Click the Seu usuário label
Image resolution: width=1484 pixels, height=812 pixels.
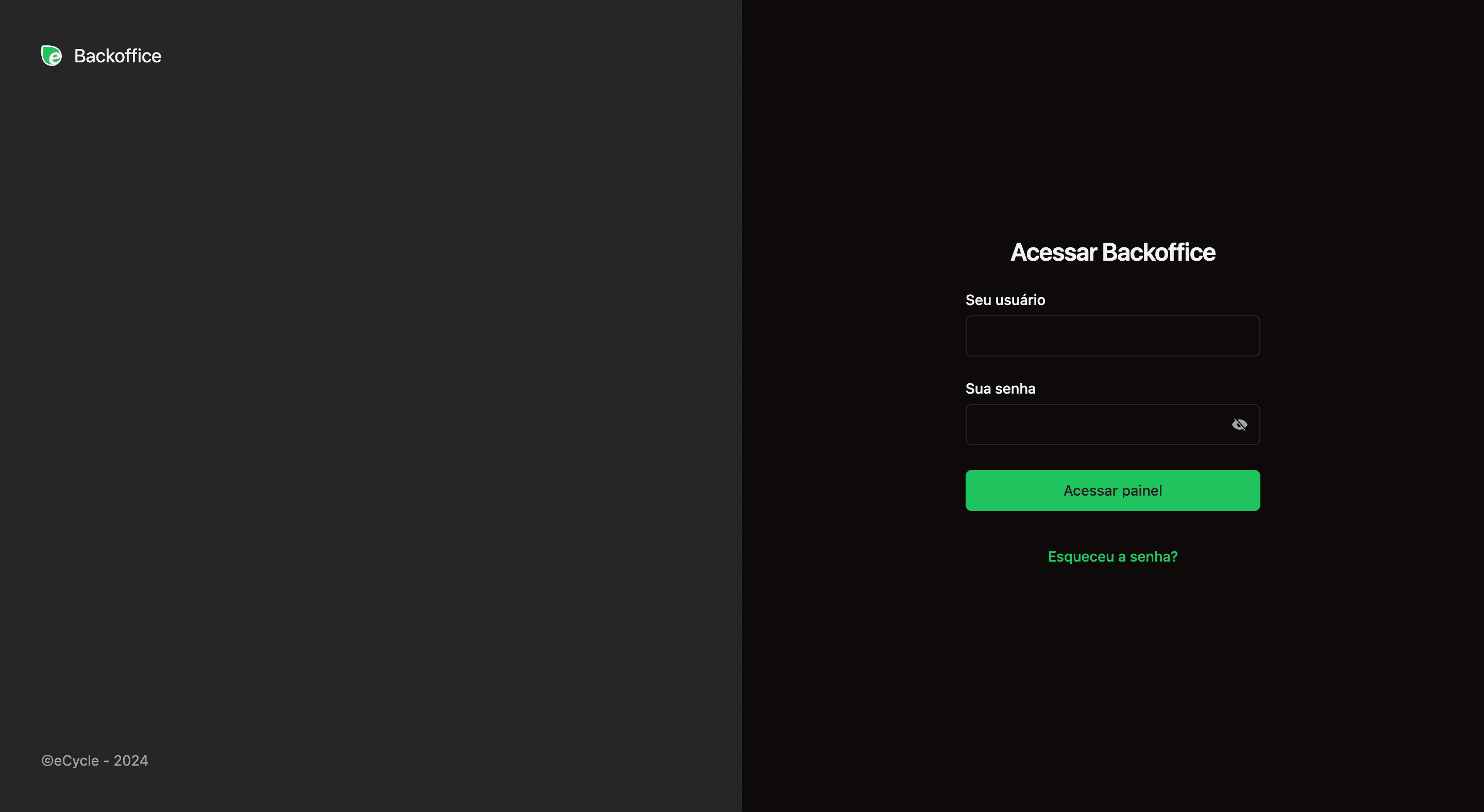point(1005,300)
